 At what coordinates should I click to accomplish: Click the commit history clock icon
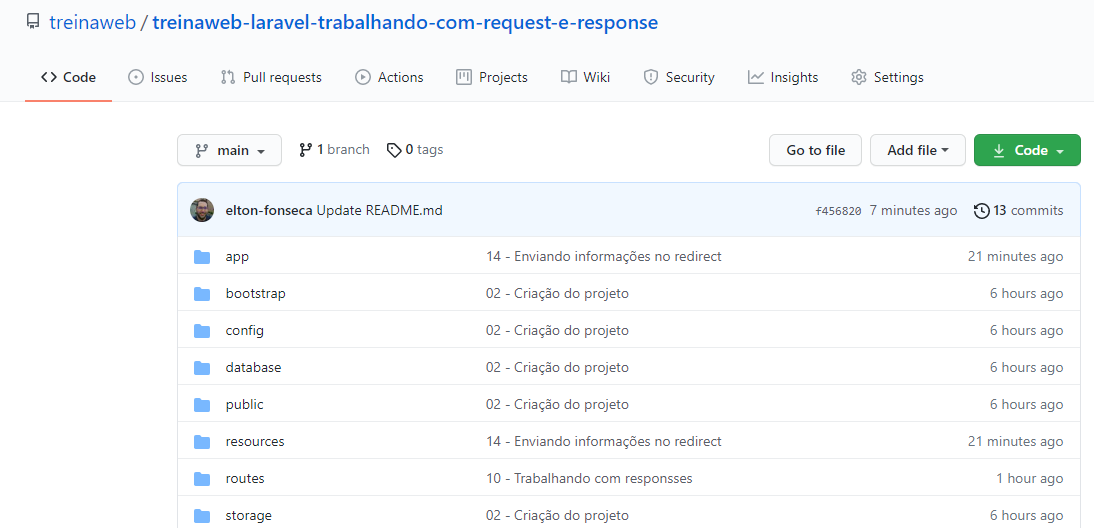click(981, 211)
